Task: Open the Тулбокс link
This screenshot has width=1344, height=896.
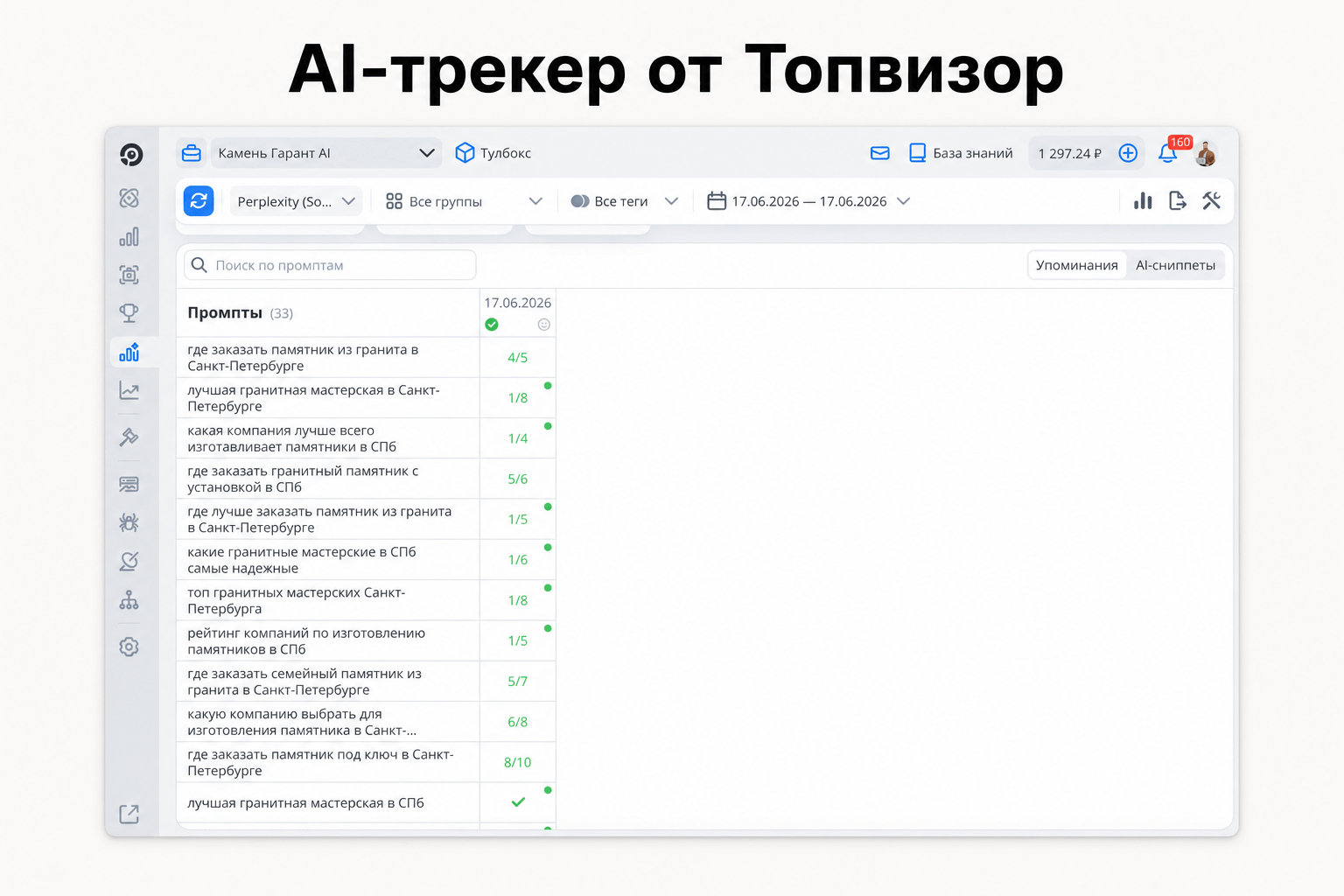Action: [493, 153]
